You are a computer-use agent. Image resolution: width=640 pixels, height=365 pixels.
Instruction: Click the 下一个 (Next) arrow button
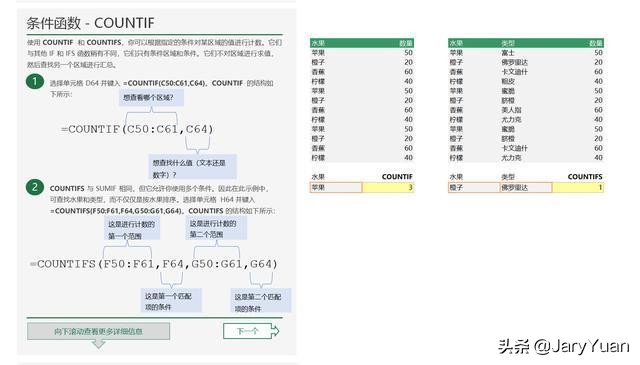(x=251, y=331)
